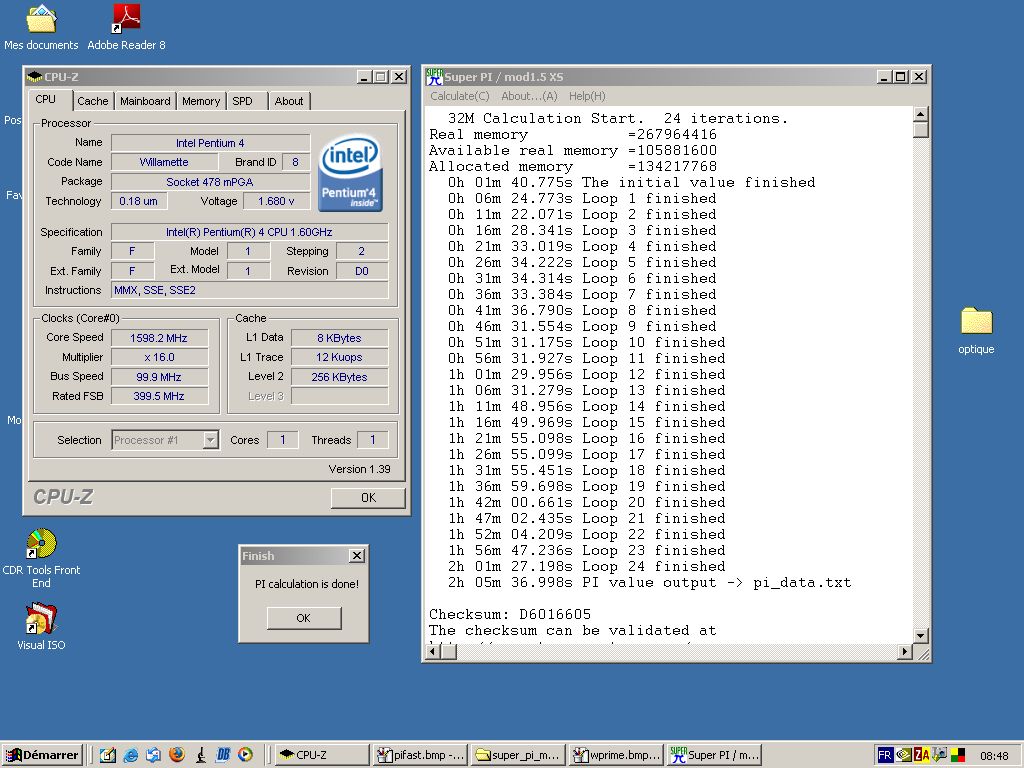Switch to CPU-Z taskbar button
The height and width of the screenshot is (768, 1024).
(x=321, y=756)
